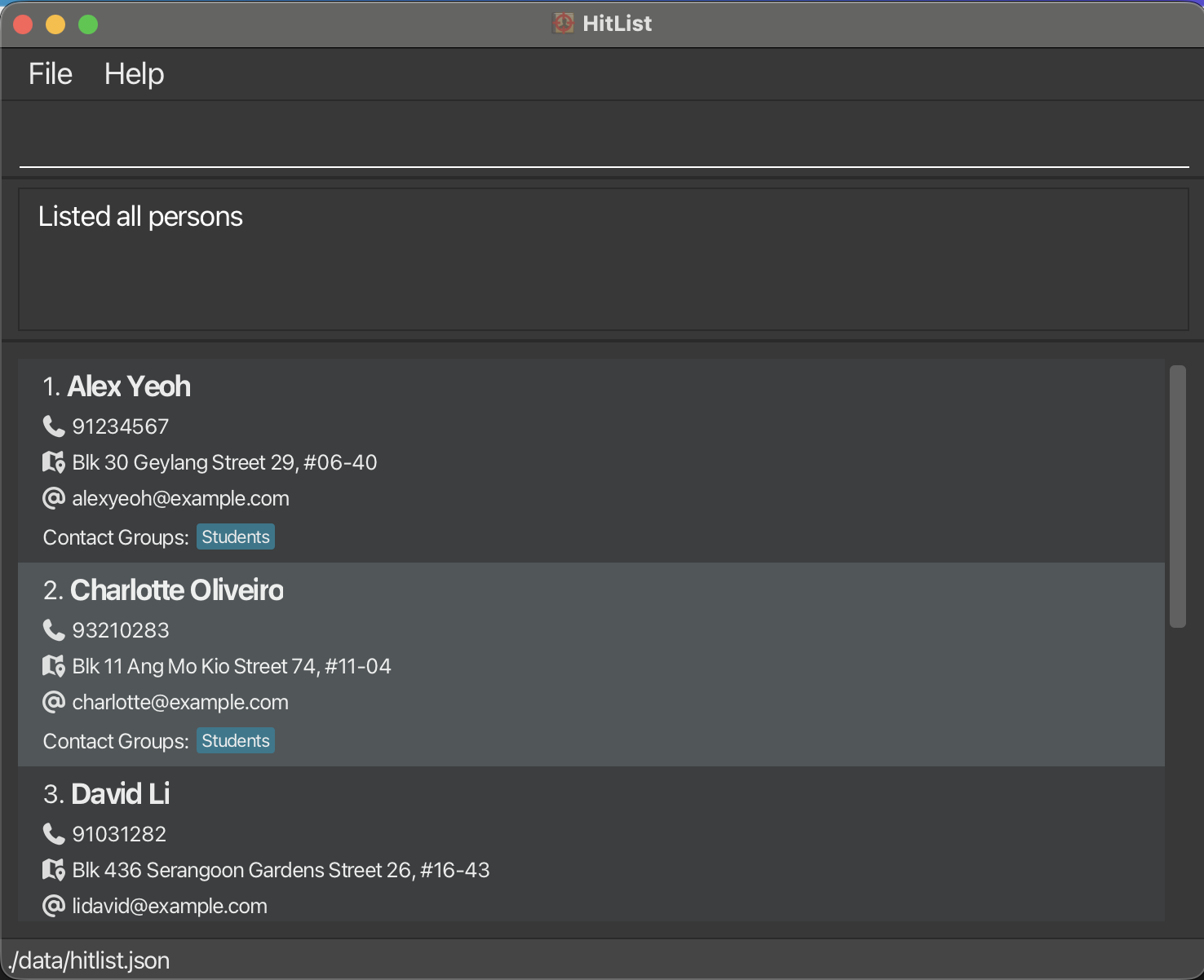Click the @ icon beside alexyeoh@example.com

[x=54, y=498]
